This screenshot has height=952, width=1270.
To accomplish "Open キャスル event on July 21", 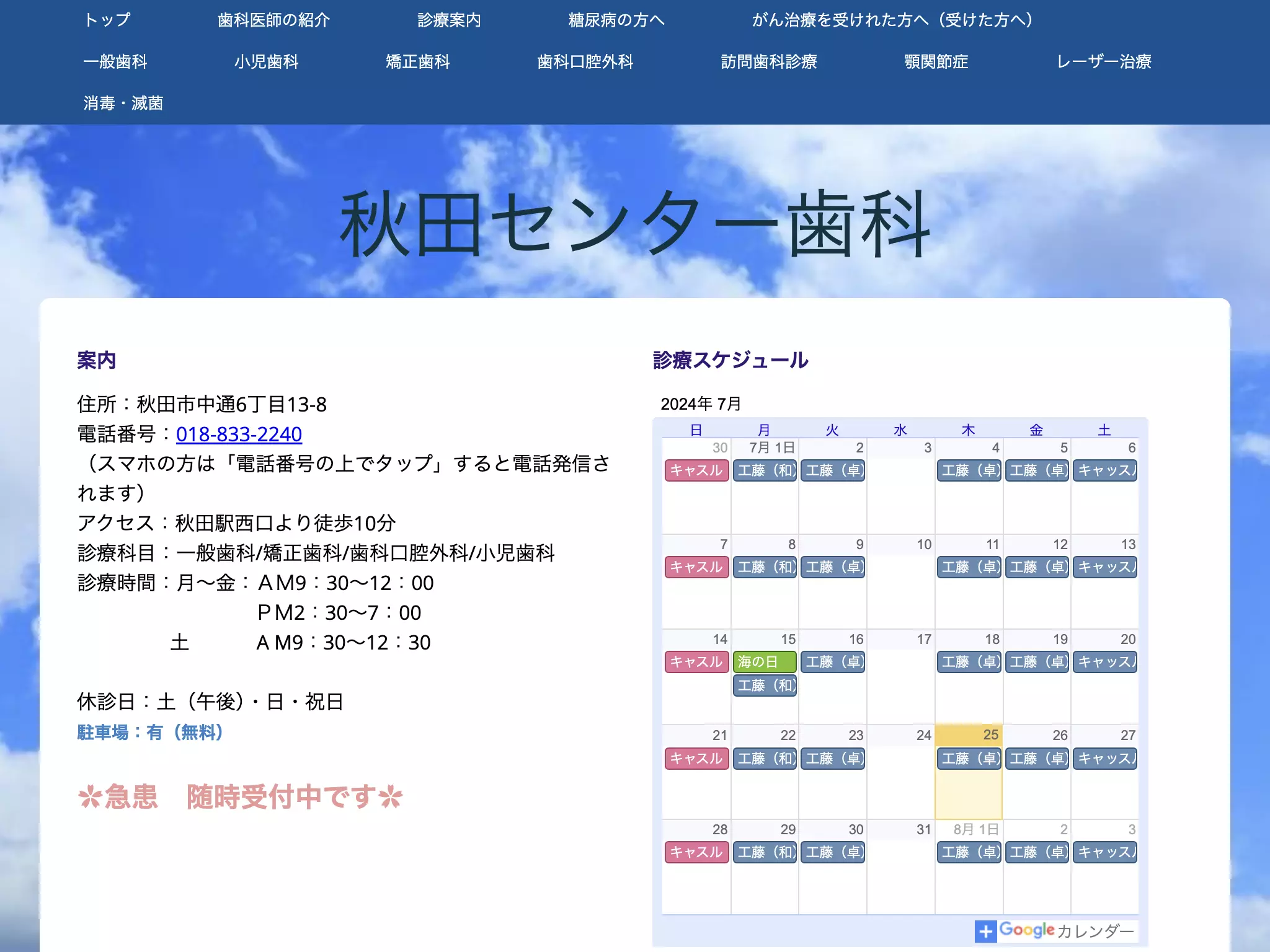I will point(696,759).
